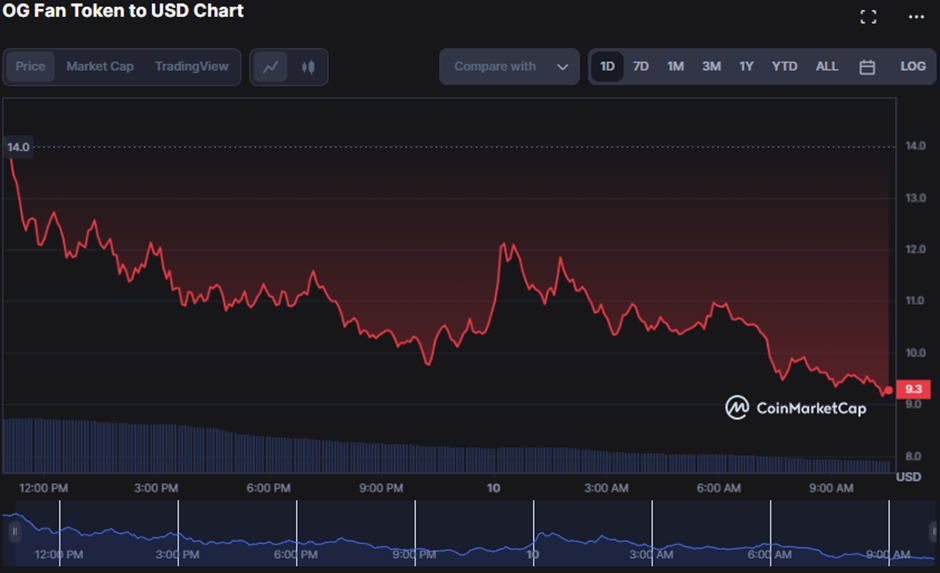Screen dimensions: 940x573
Task: Click the 9:00 AM x-axis label
Action: (831, 488)
